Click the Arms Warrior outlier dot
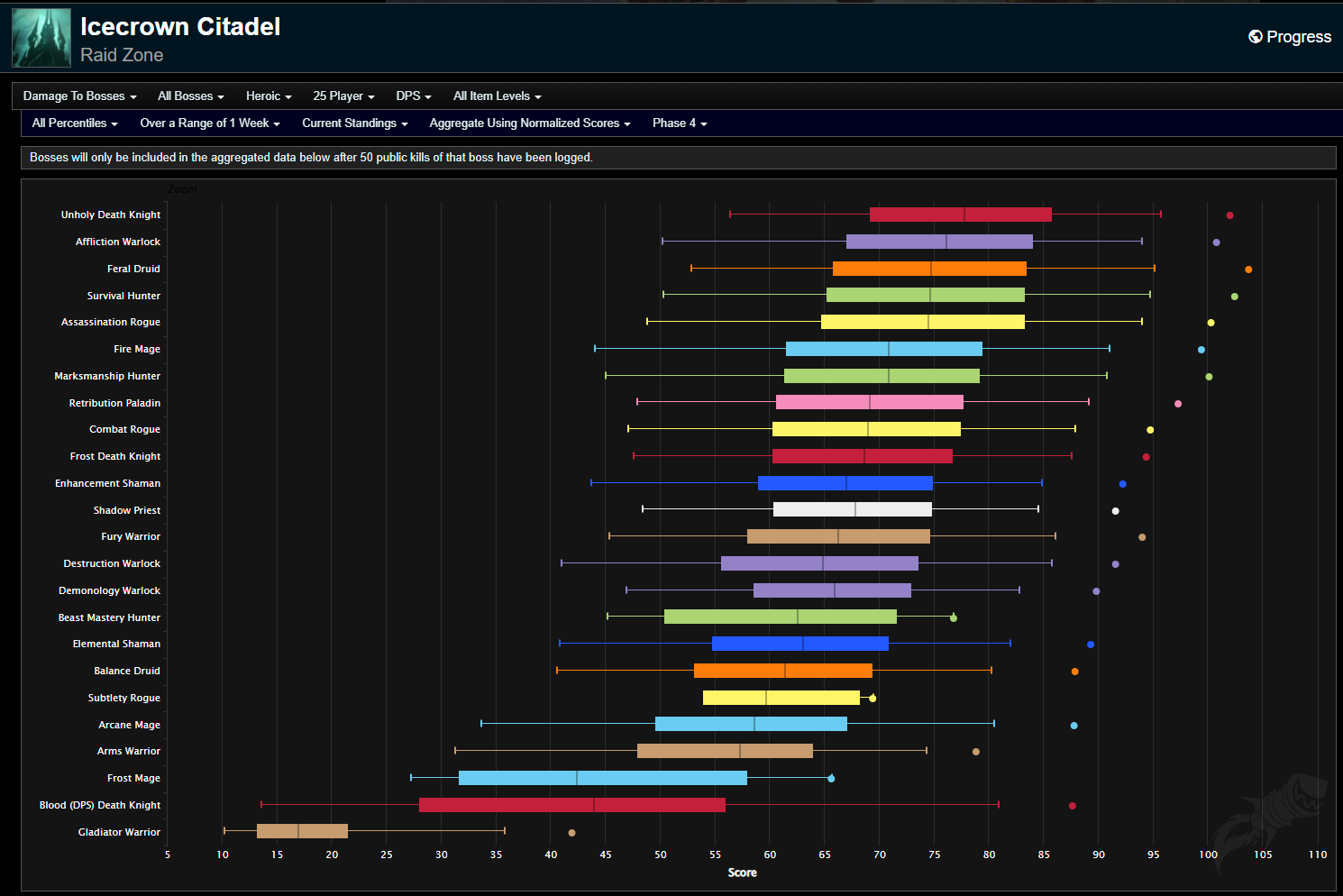Screen dimensions: 1343x896 click(x=975, y=752)
